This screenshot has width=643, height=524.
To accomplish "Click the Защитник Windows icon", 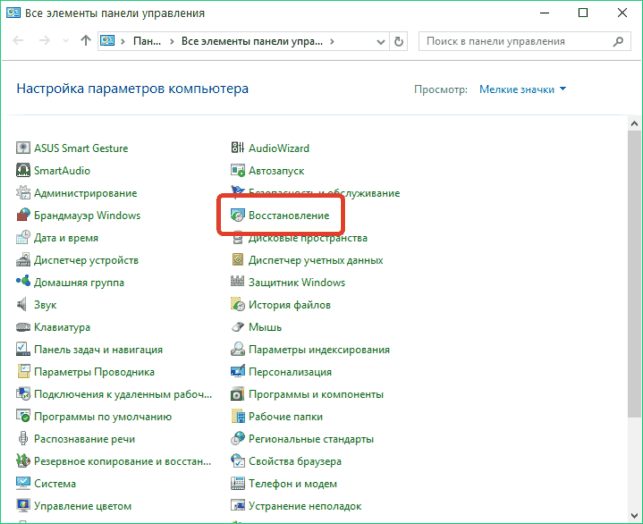I will (237, 282).
